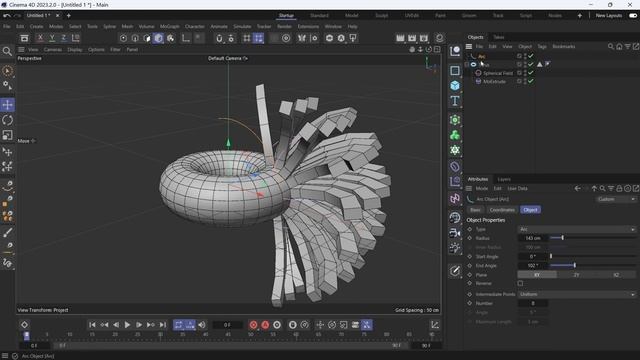Add a Camera from side palette
Viewport: 640px width, 360px height.
[x=455, y=233]
